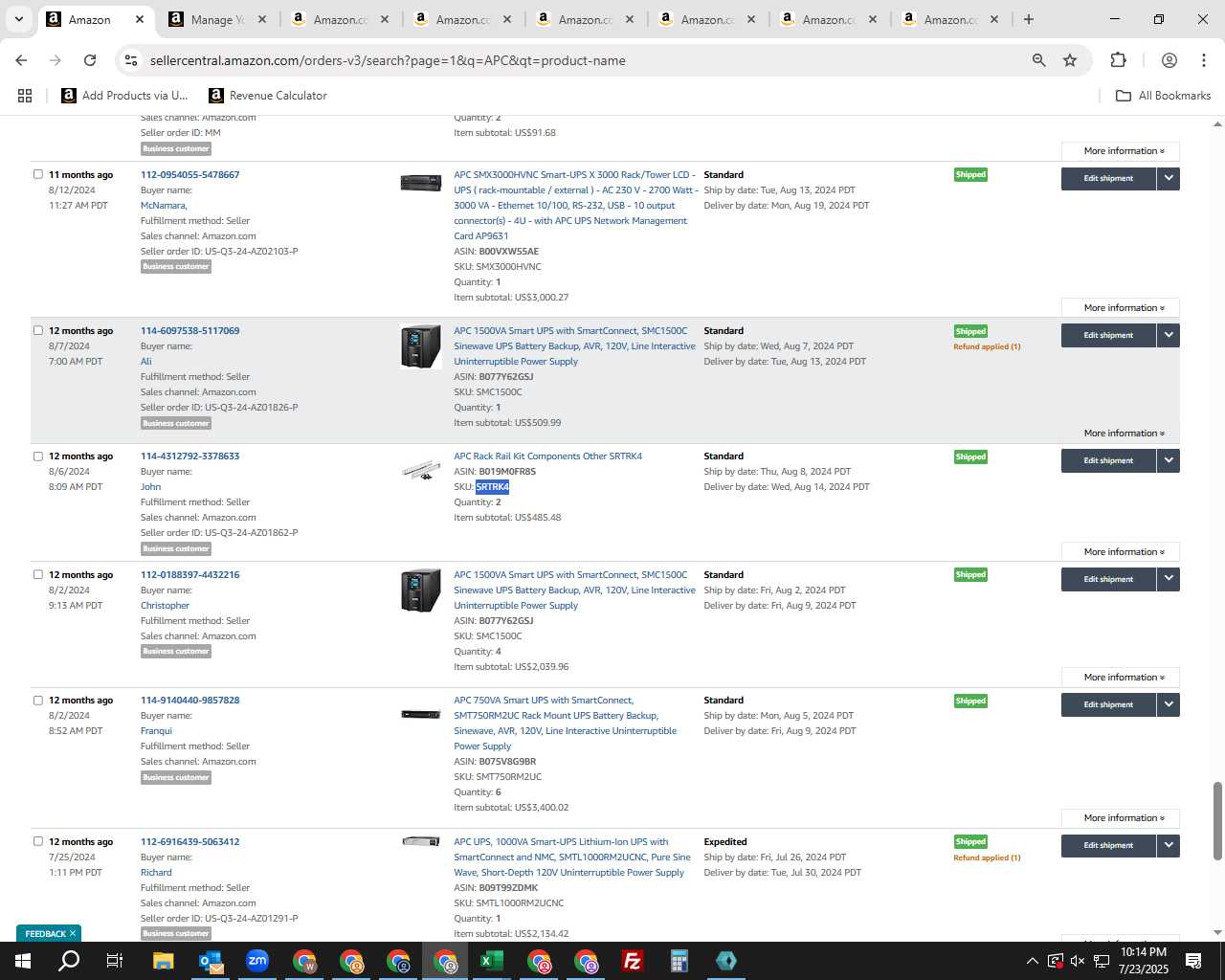Close the FEEDBACK badge with the X
This screenshot has height=980, width=1225.
[x=73, y=933]
